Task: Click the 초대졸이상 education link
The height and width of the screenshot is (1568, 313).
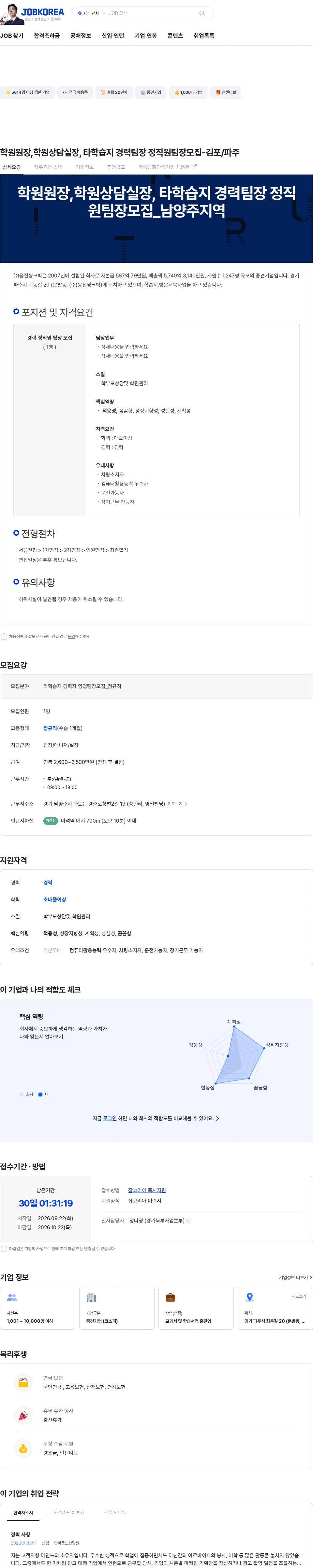Action: coord(55,900)
